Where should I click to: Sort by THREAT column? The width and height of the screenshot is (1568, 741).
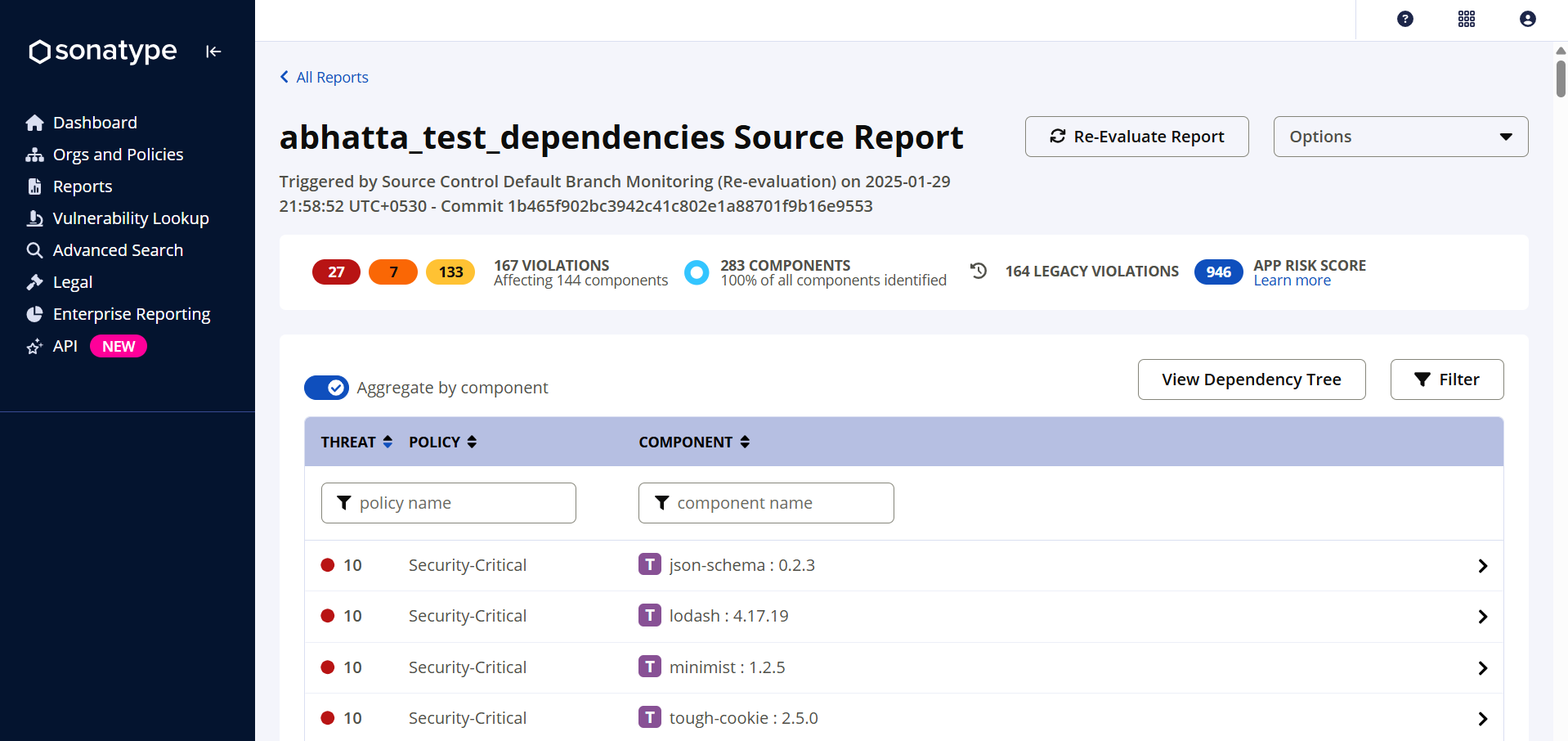[356, 442]
